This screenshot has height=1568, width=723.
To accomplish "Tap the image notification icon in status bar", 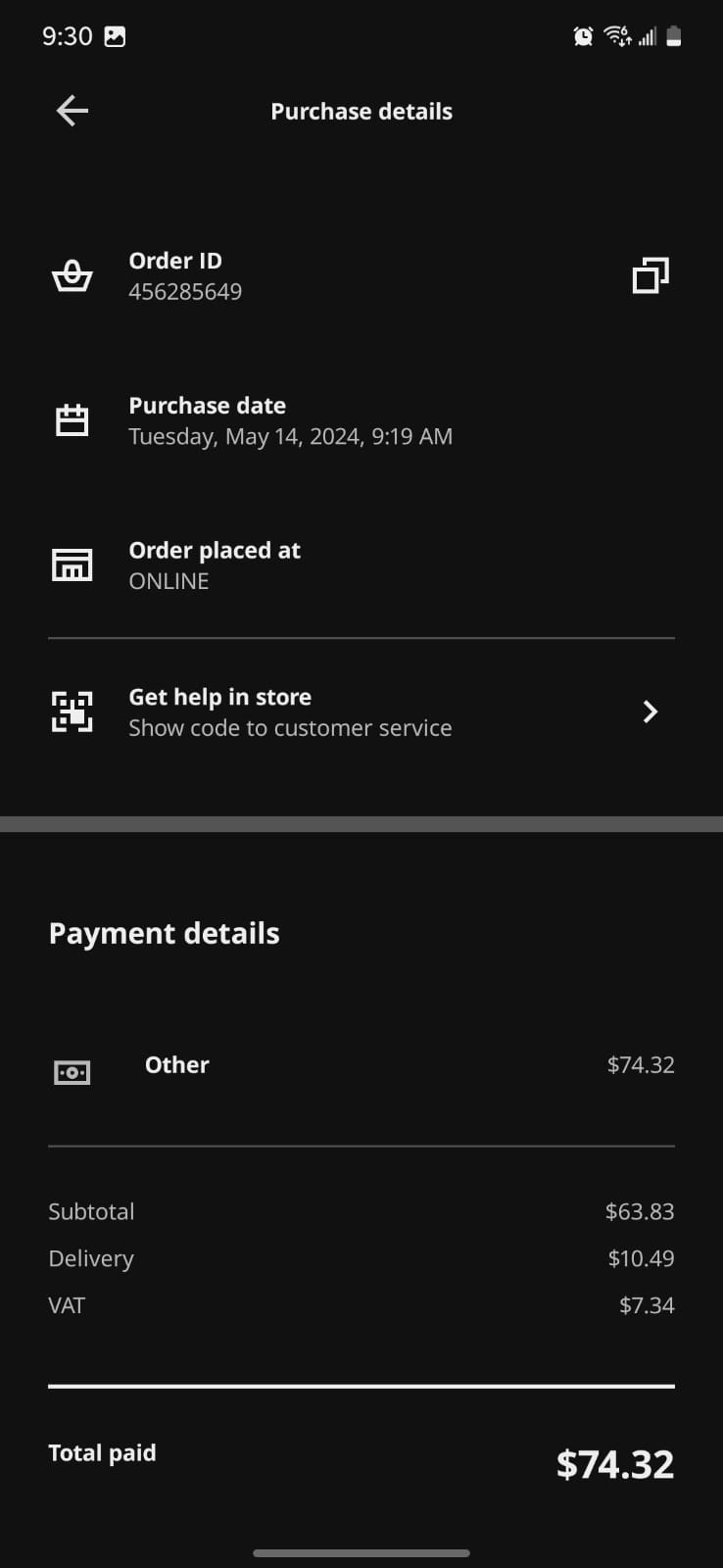I will pyautogui.click(x=115, y=37).
